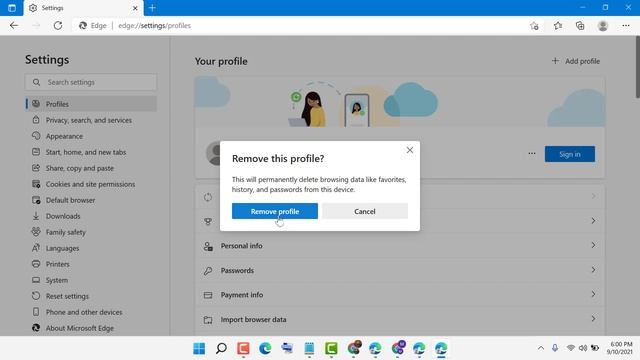Open Phone and other devices
Screen dimensions: 640x360
click(84, 312)
